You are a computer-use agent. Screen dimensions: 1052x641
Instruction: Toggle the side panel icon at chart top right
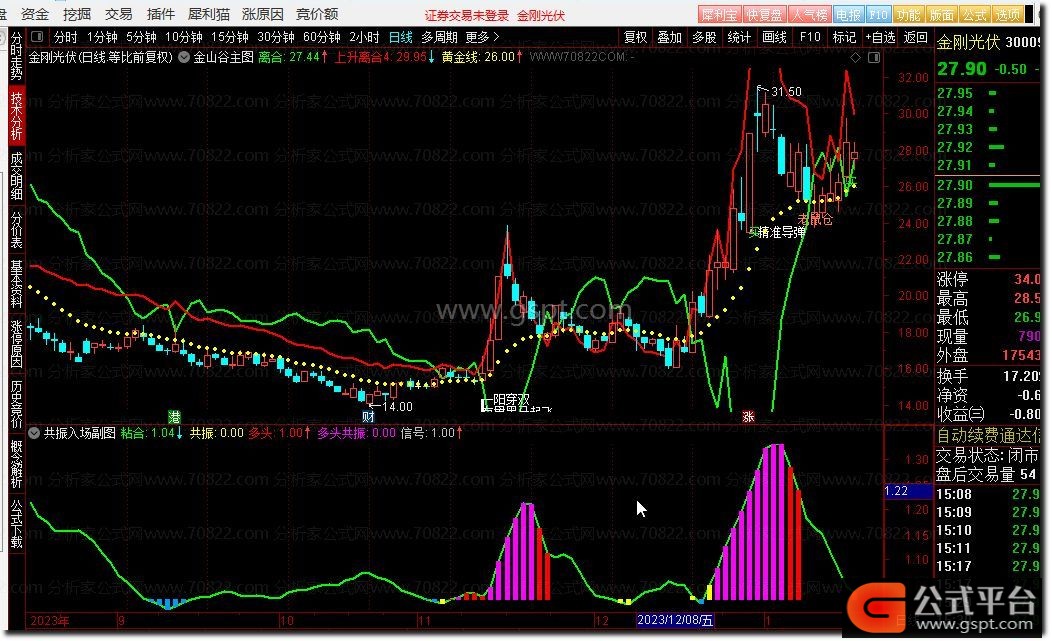[x=874, y=58]
